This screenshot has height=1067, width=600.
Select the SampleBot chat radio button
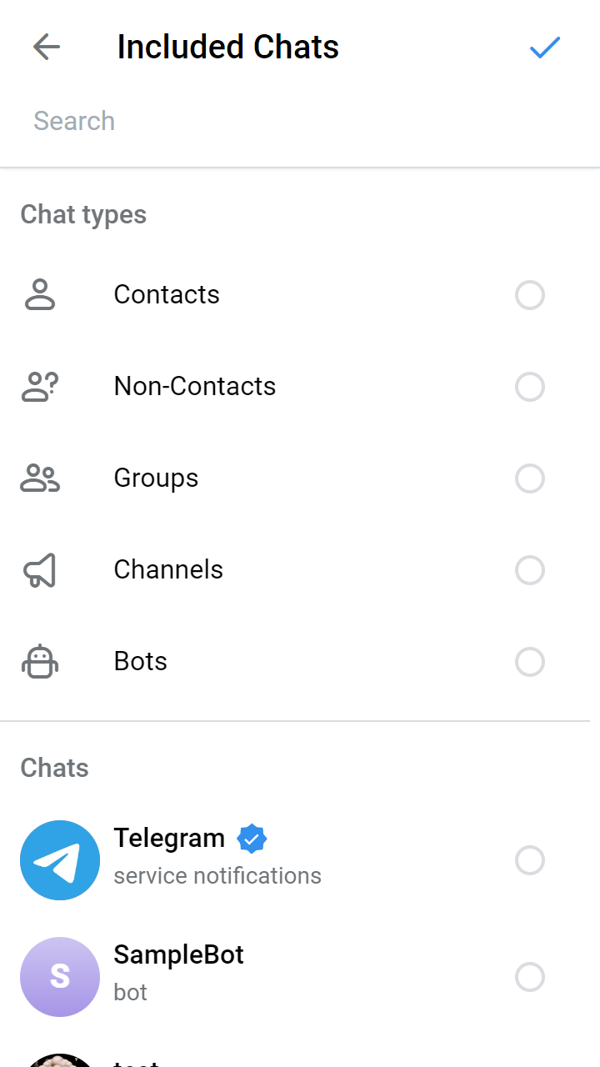click(x=530, y=977)
